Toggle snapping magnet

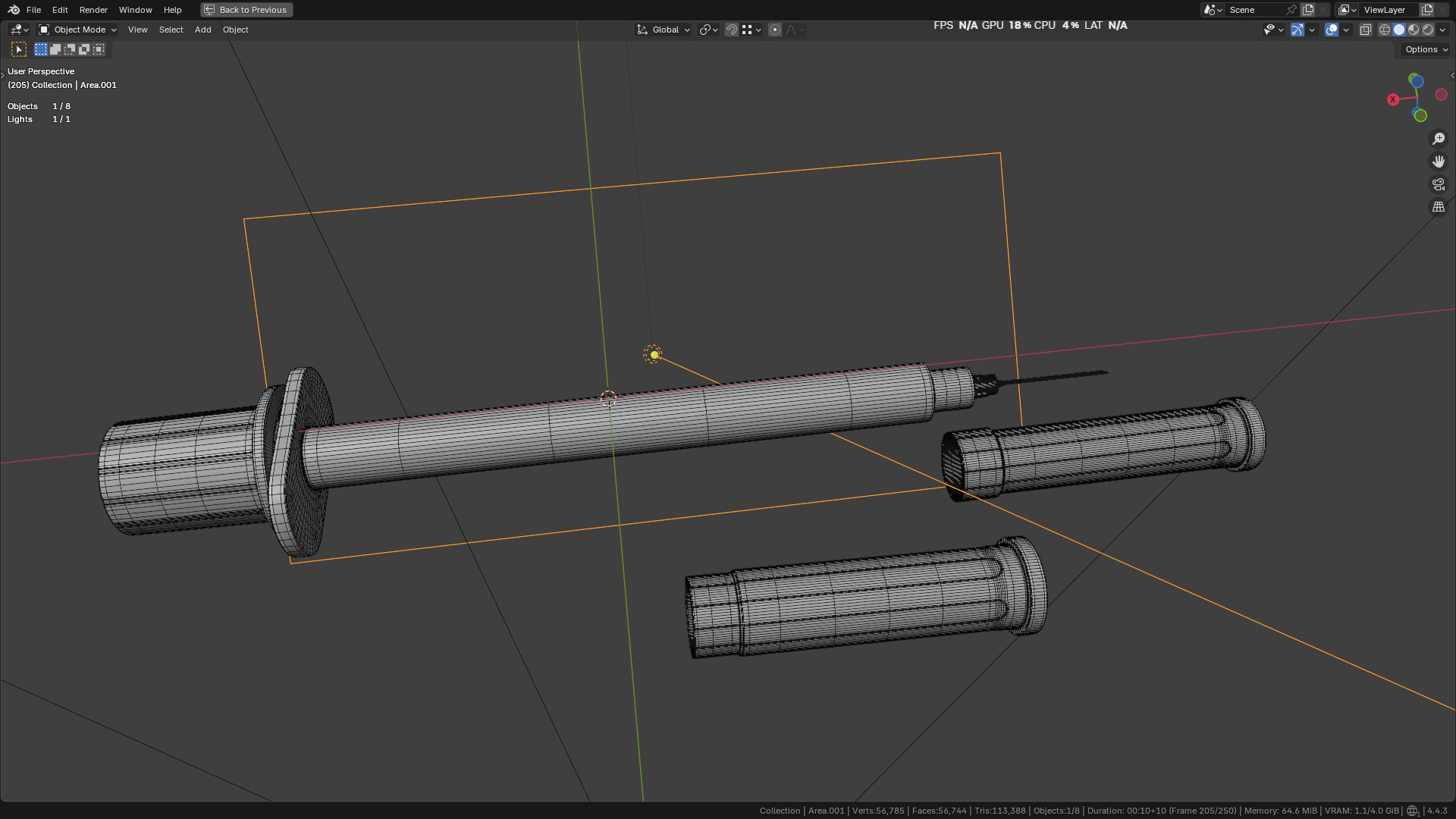(731, 30)
